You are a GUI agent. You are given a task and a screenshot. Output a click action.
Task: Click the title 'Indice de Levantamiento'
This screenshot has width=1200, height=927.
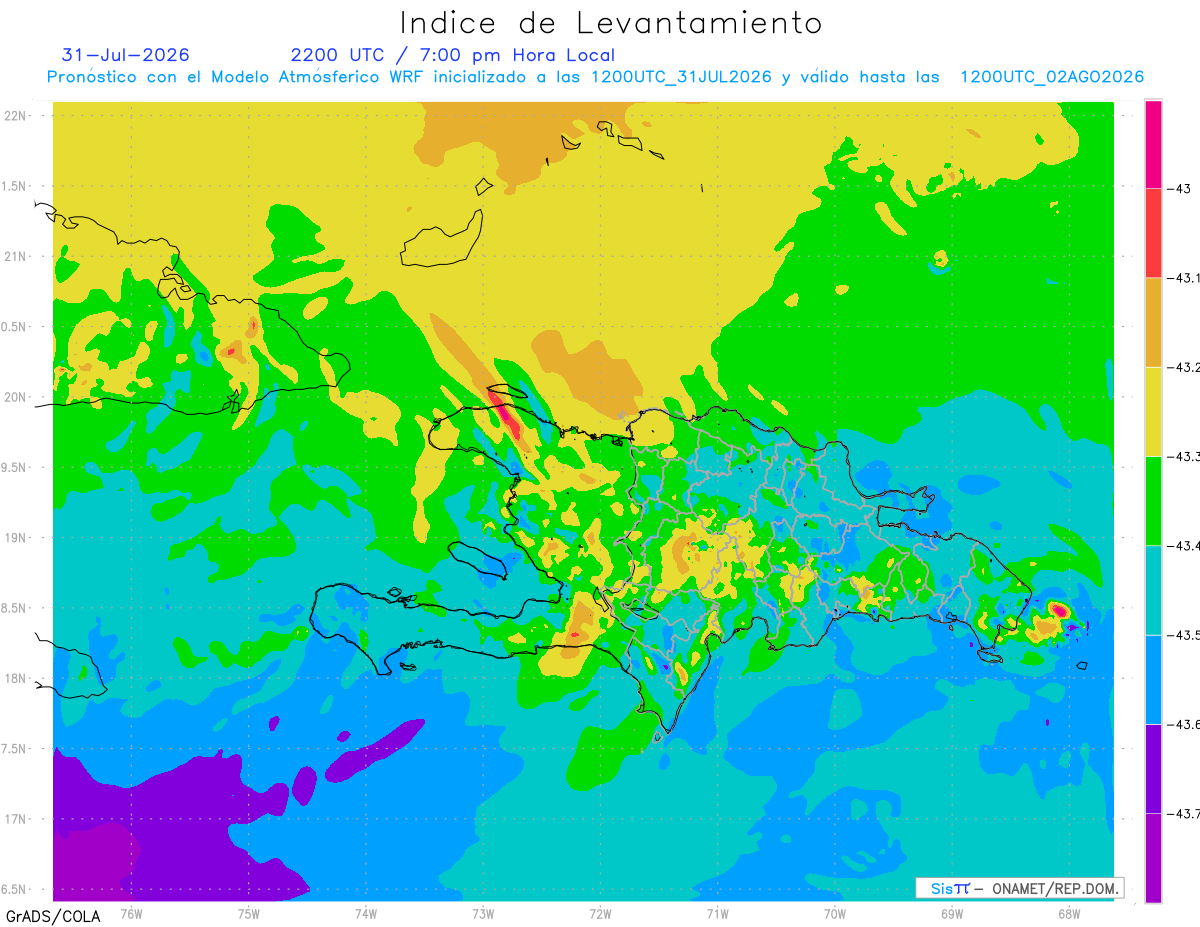(x=611, y=23)
